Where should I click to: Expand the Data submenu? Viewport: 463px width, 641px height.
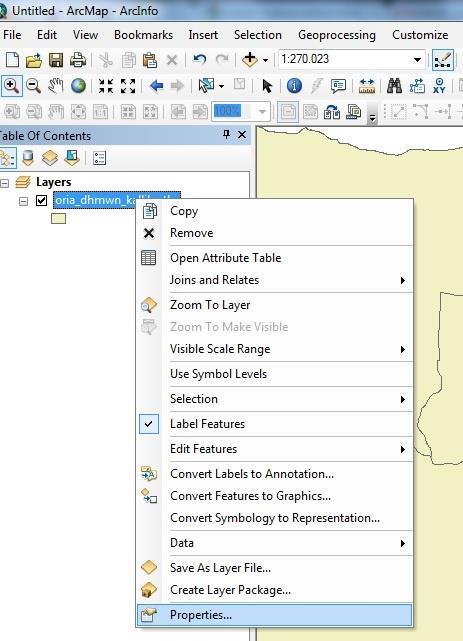pyautogui.click(x=403, y=543)
